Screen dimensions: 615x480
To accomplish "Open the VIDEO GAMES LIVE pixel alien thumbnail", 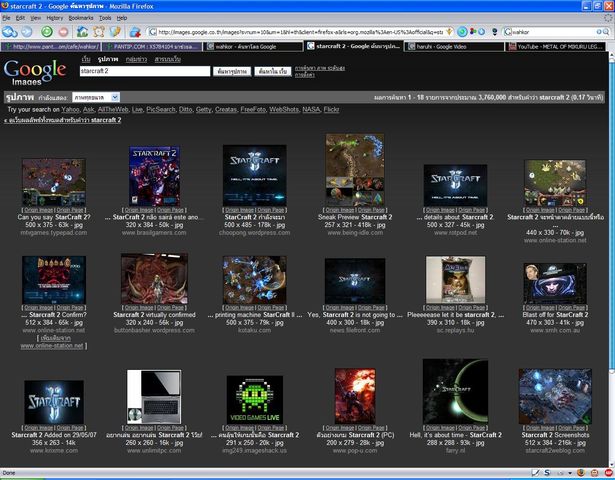I will coord(255,400).
